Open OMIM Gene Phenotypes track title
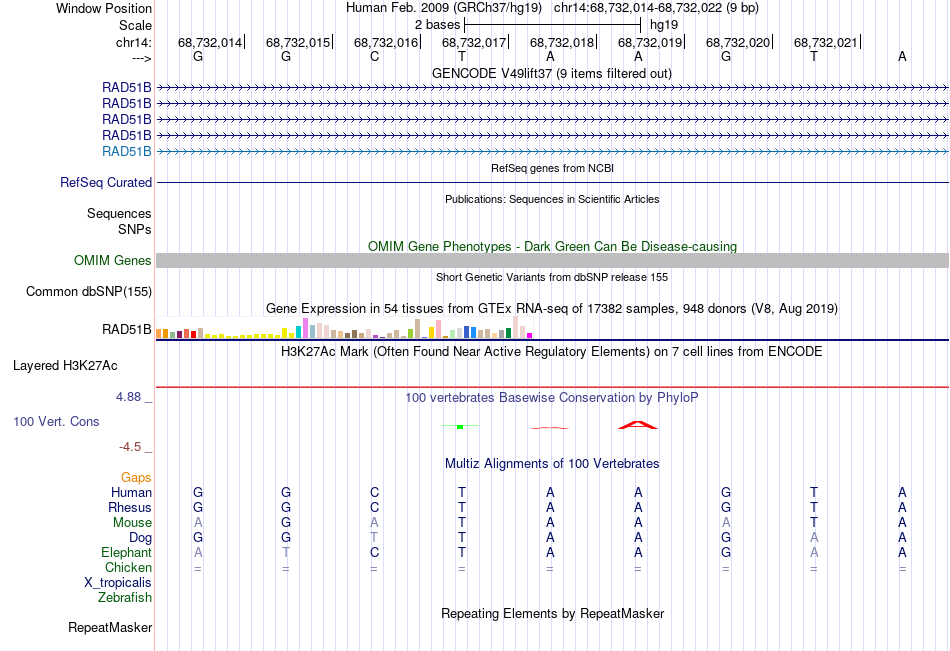 tap(552, 246)
